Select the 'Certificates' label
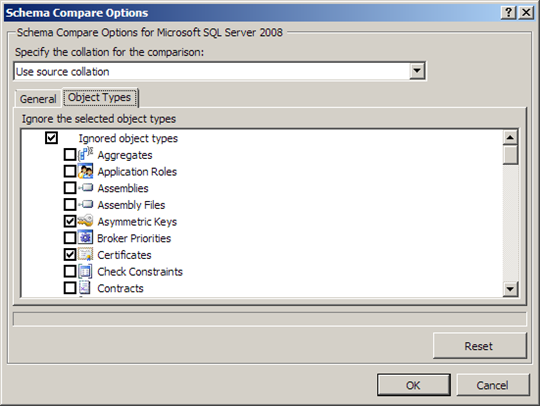 [124, 255]
